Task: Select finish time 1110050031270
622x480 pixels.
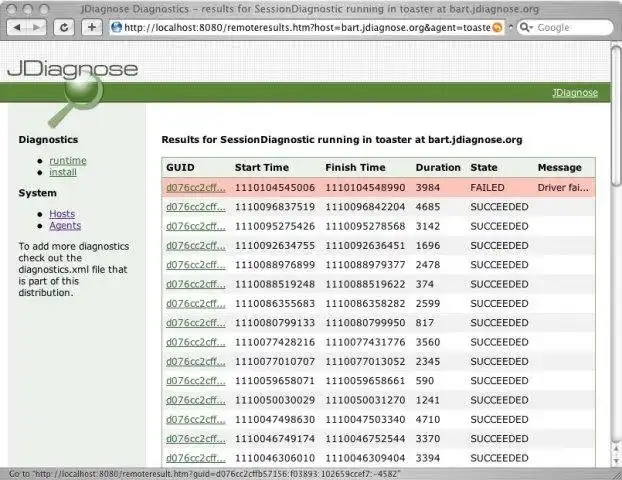Action: click(365, 400)
